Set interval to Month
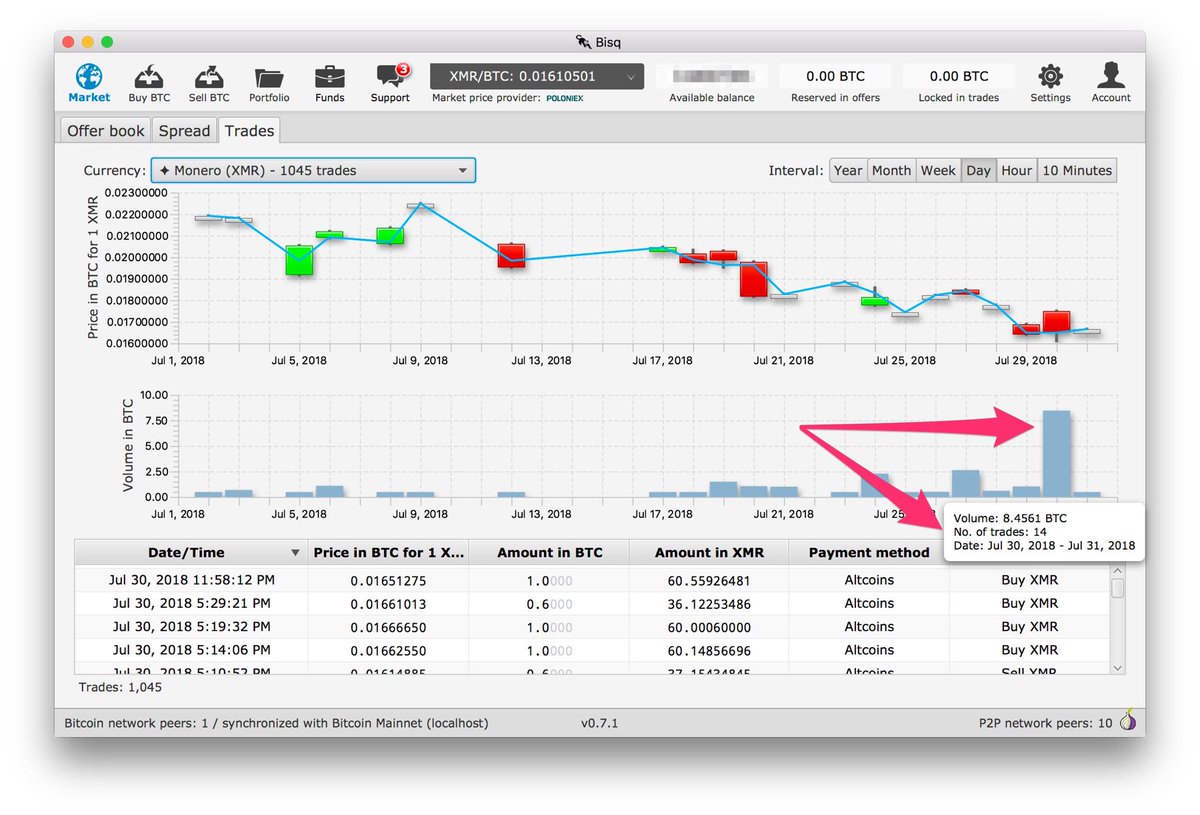This screenshot has height=815, width=1200. tap(891, 170)
